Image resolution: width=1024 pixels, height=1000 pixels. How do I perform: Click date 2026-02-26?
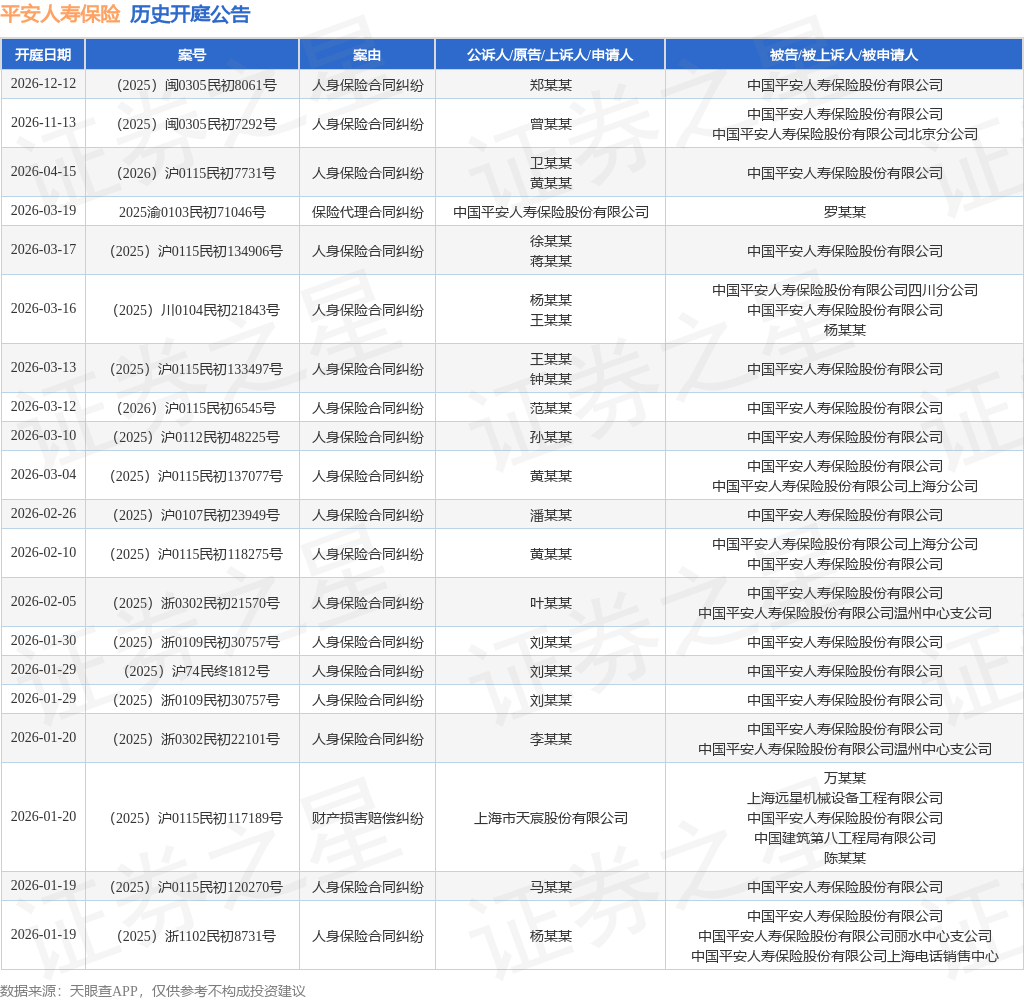(x=43, y=514)
